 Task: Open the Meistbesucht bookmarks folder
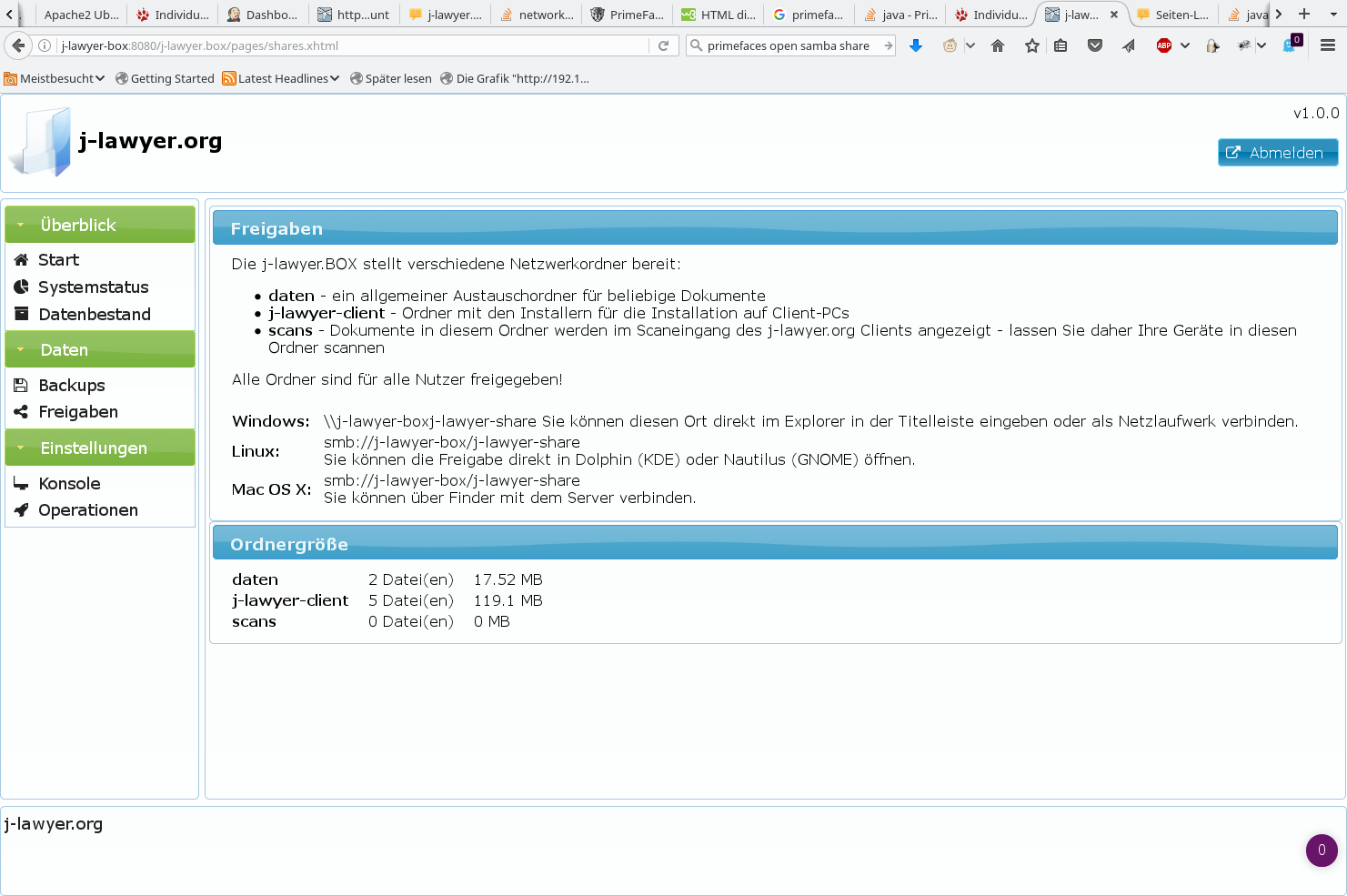click(x=55, y=79)
